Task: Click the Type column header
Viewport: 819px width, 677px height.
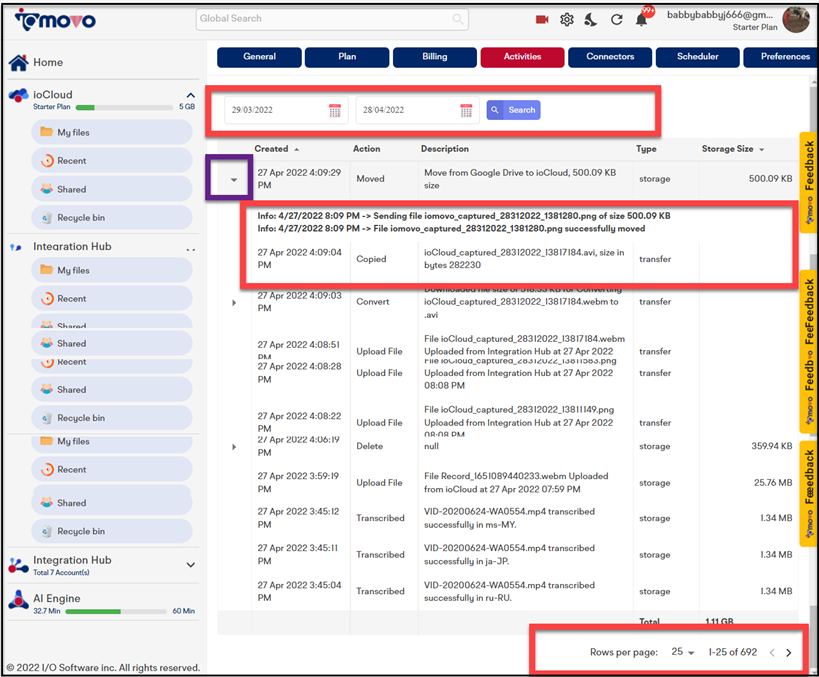Action: pyautogui.click(x=646, y=149)
